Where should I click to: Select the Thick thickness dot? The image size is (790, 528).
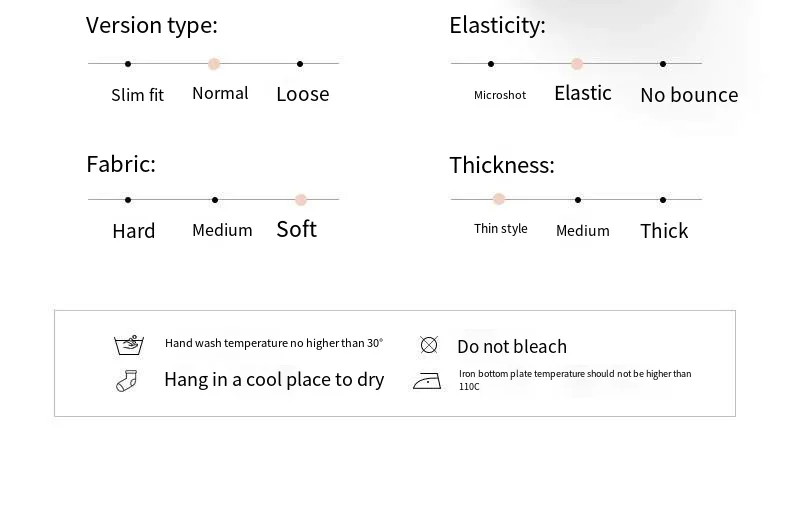pyautogui.click(x=663, y=200)
